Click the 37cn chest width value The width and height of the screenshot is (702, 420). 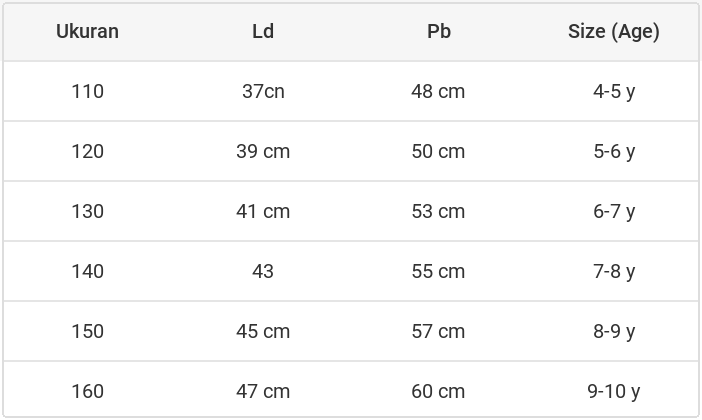point(263,91)
